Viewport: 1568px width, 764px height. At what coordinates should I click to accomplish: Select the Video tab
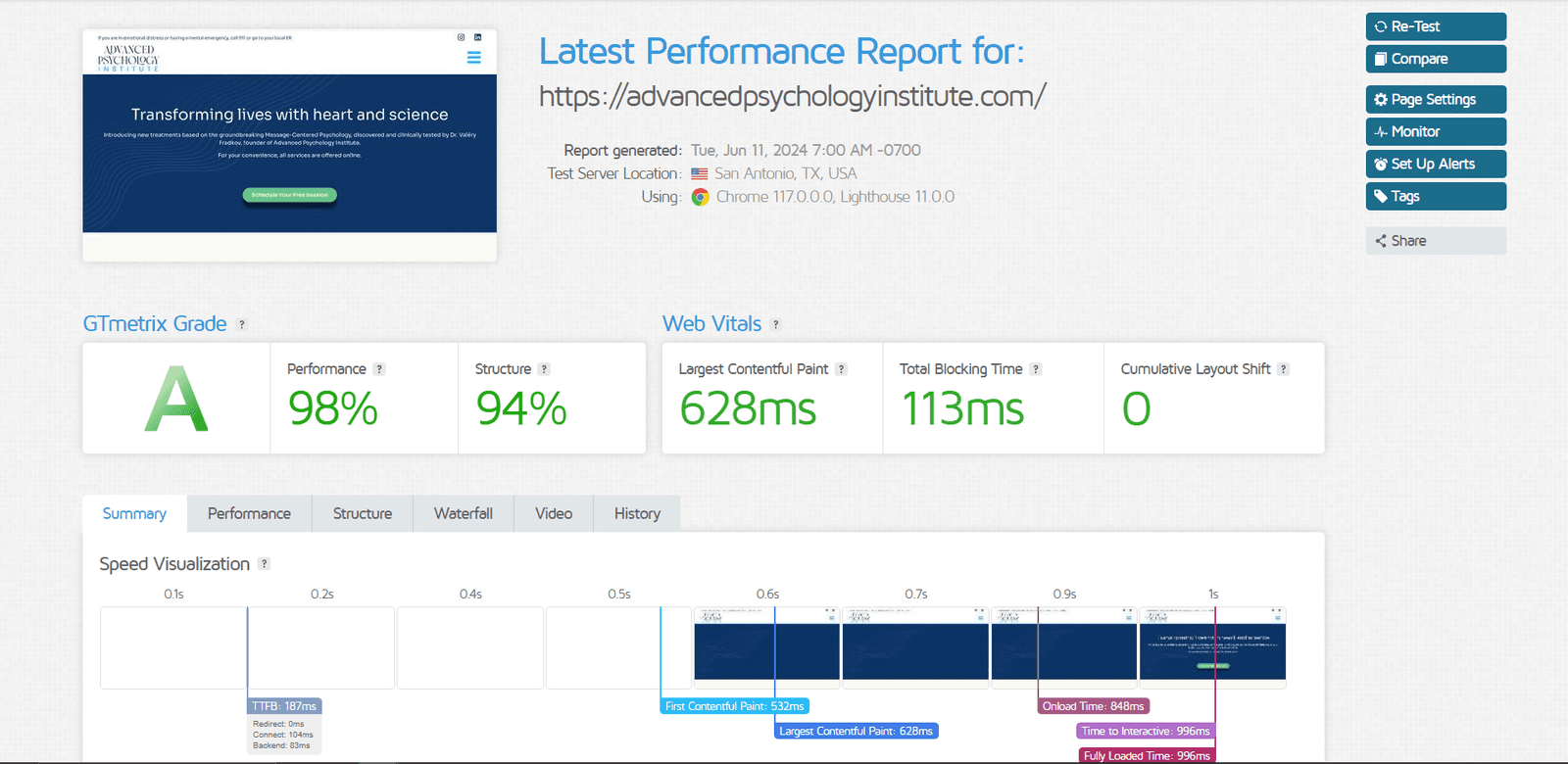coord(554,513)
